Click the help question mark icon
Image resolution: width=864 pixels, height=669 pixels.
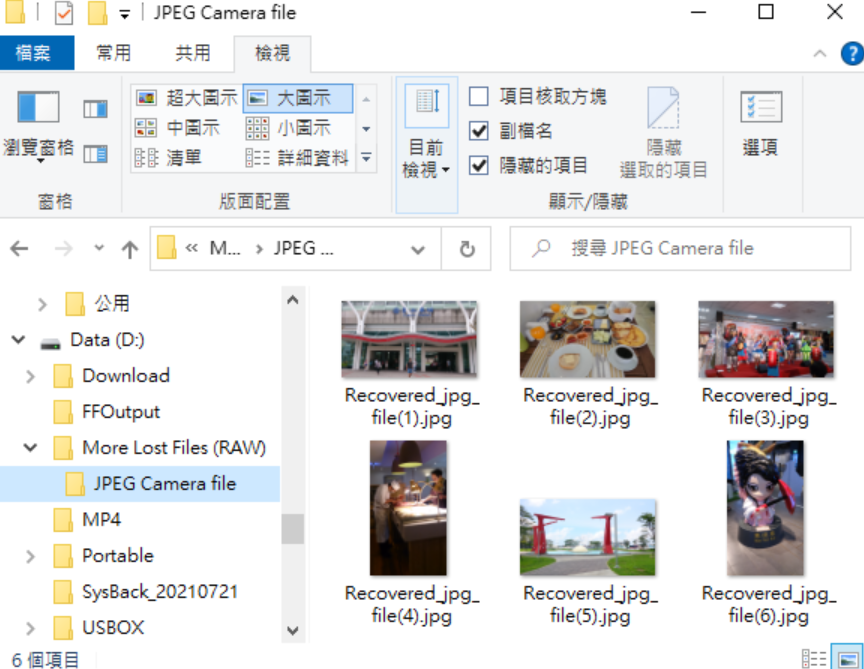pos(852,53)
